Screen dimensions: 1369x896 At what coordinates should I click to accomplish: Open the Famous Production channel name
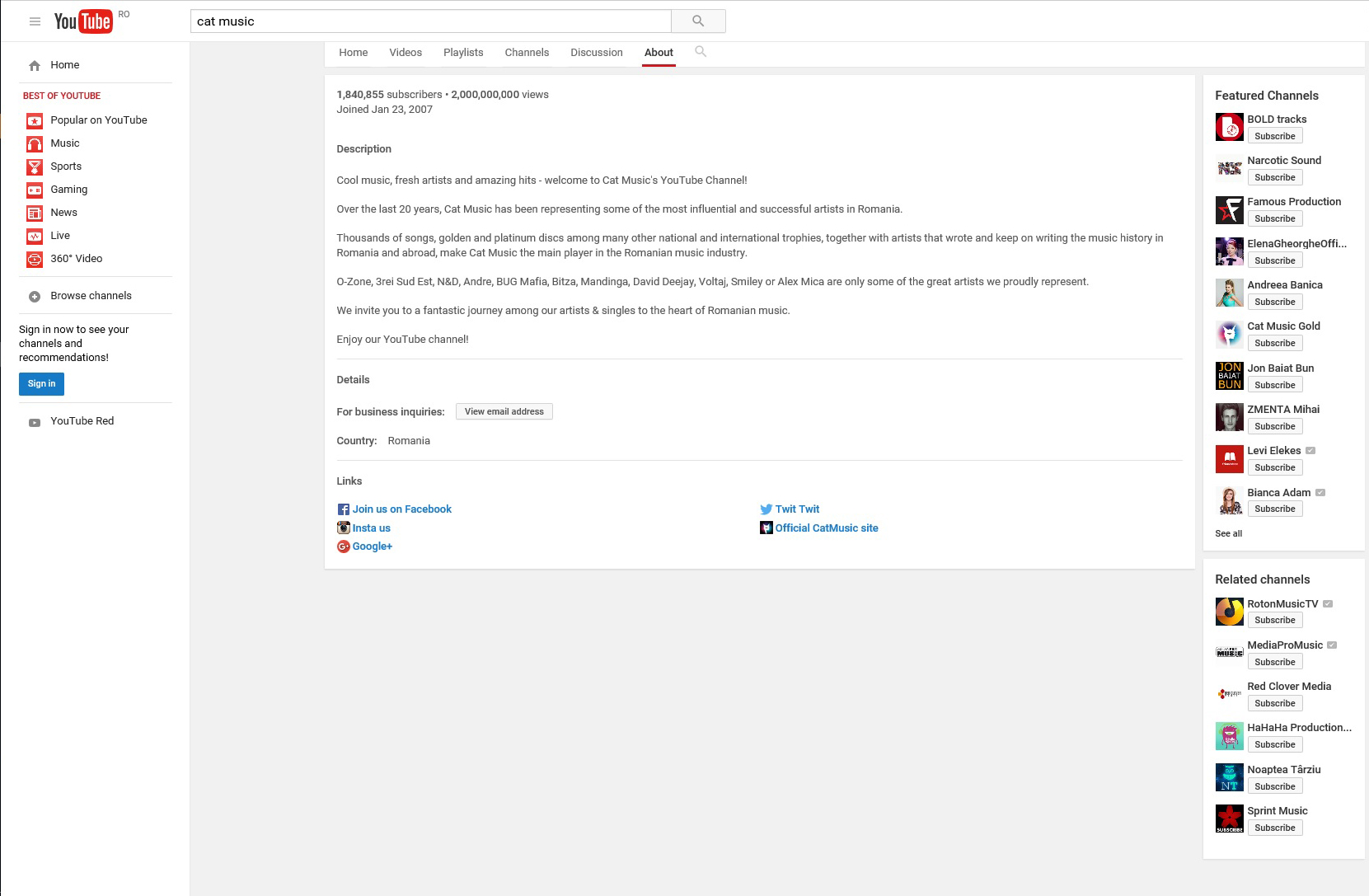1294,202
